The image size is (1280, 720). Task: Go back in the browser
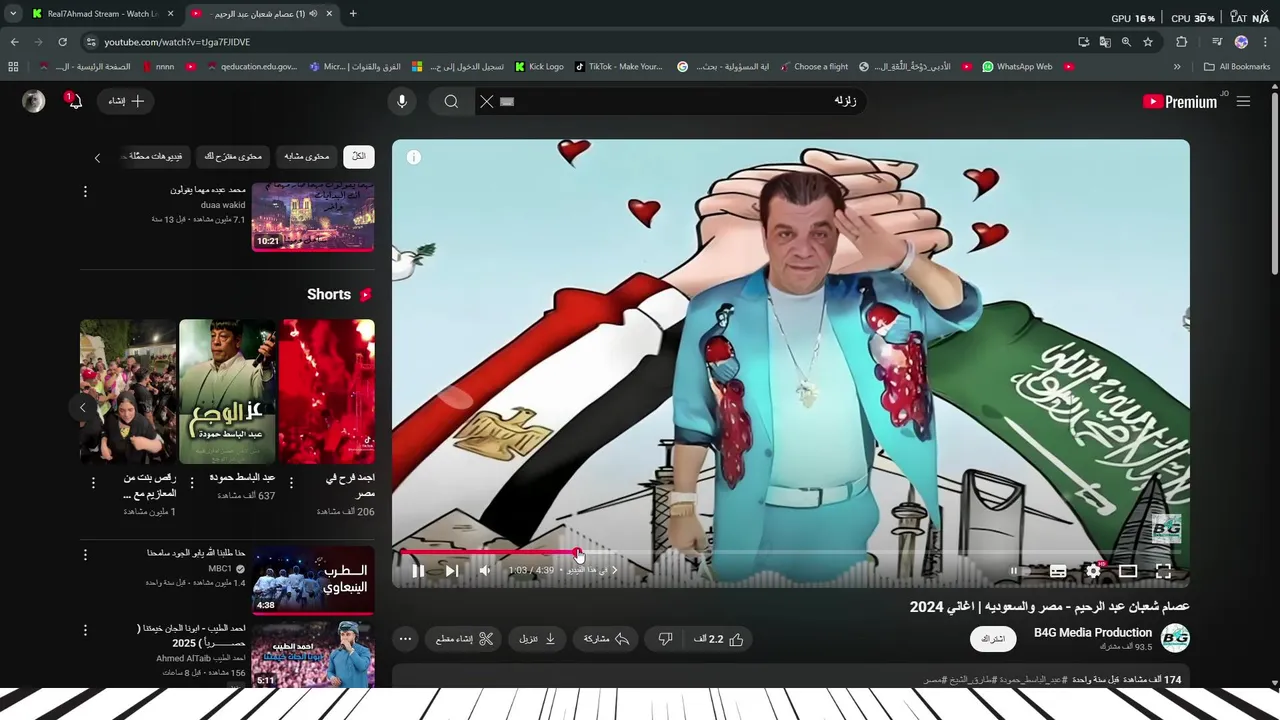tap(14, 42)
